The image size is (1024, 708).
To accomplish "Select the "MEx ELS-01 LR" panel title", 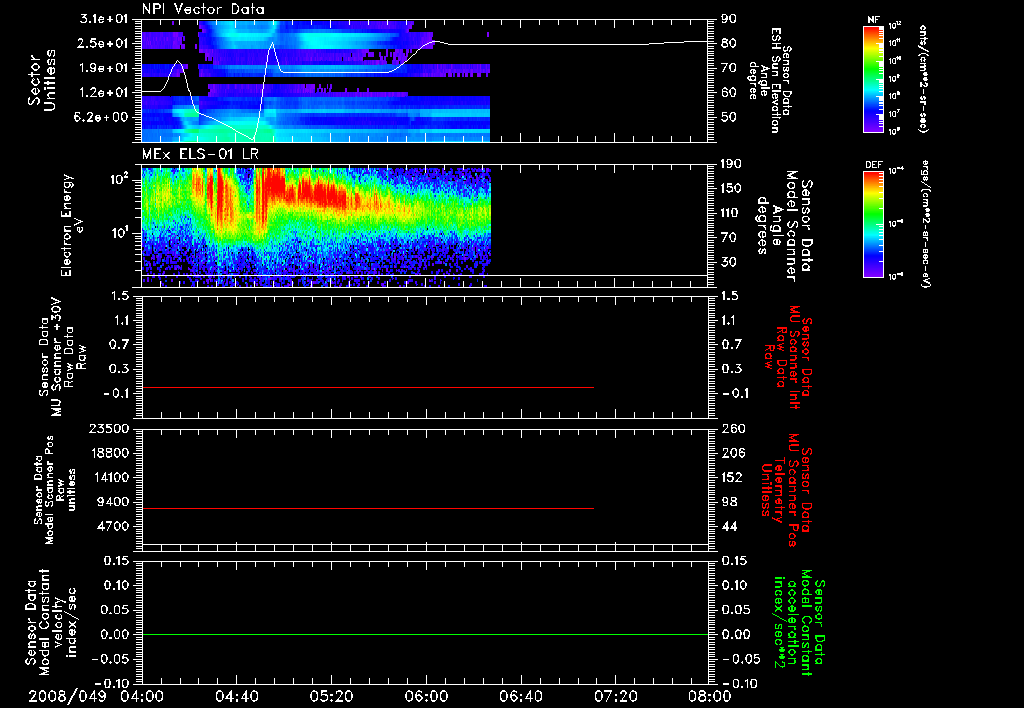I will (200, 154).
